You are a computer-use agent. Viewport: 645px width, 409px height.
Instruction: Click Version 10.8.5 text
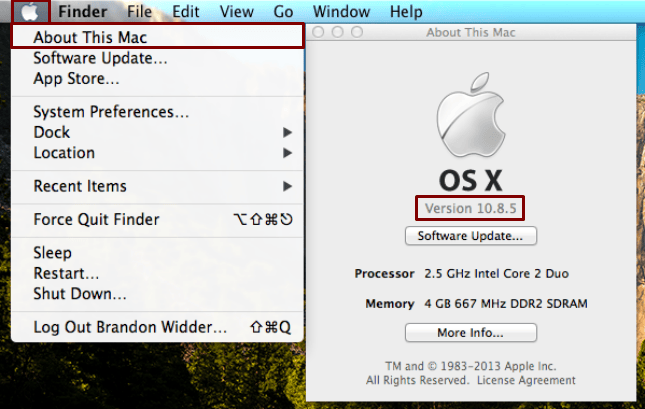tap(470, 208)
